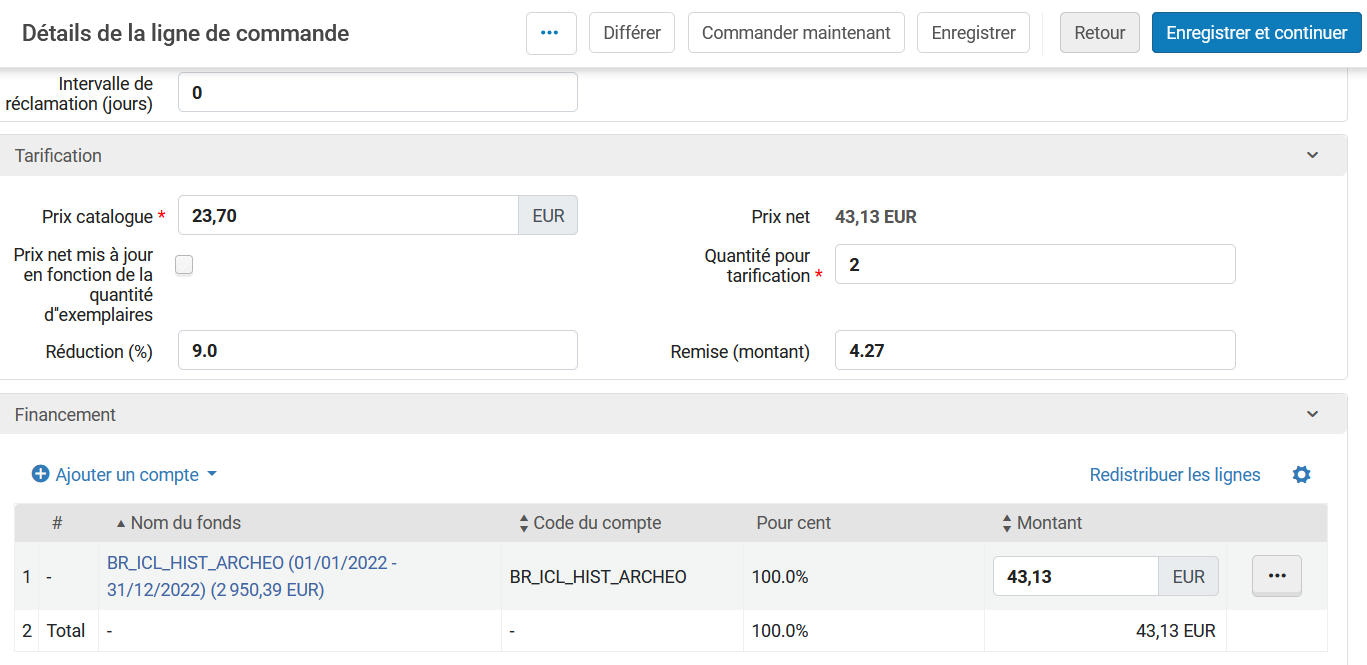Click the plus icon to add an account

point(40,475)
